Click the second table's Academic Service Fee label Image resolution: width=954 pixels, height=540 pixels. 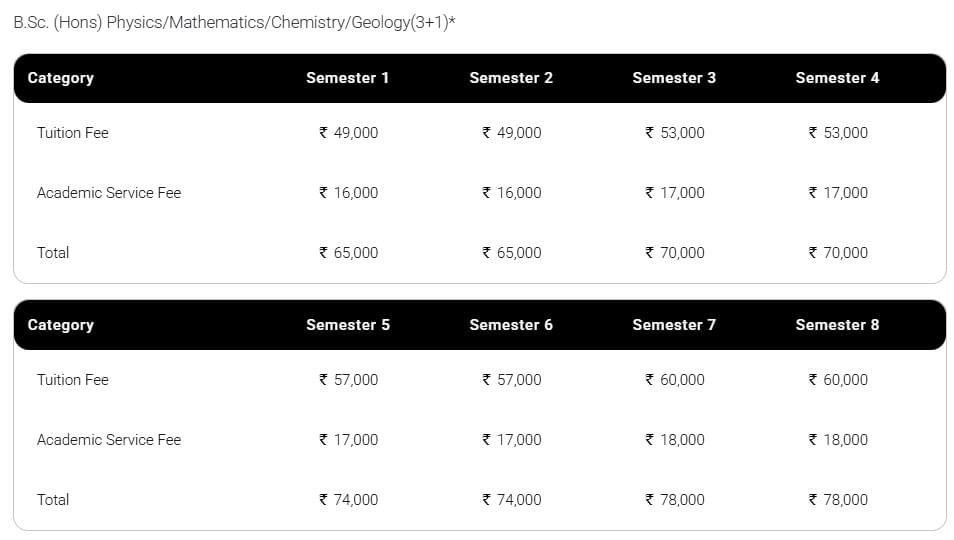click(109, 440)
